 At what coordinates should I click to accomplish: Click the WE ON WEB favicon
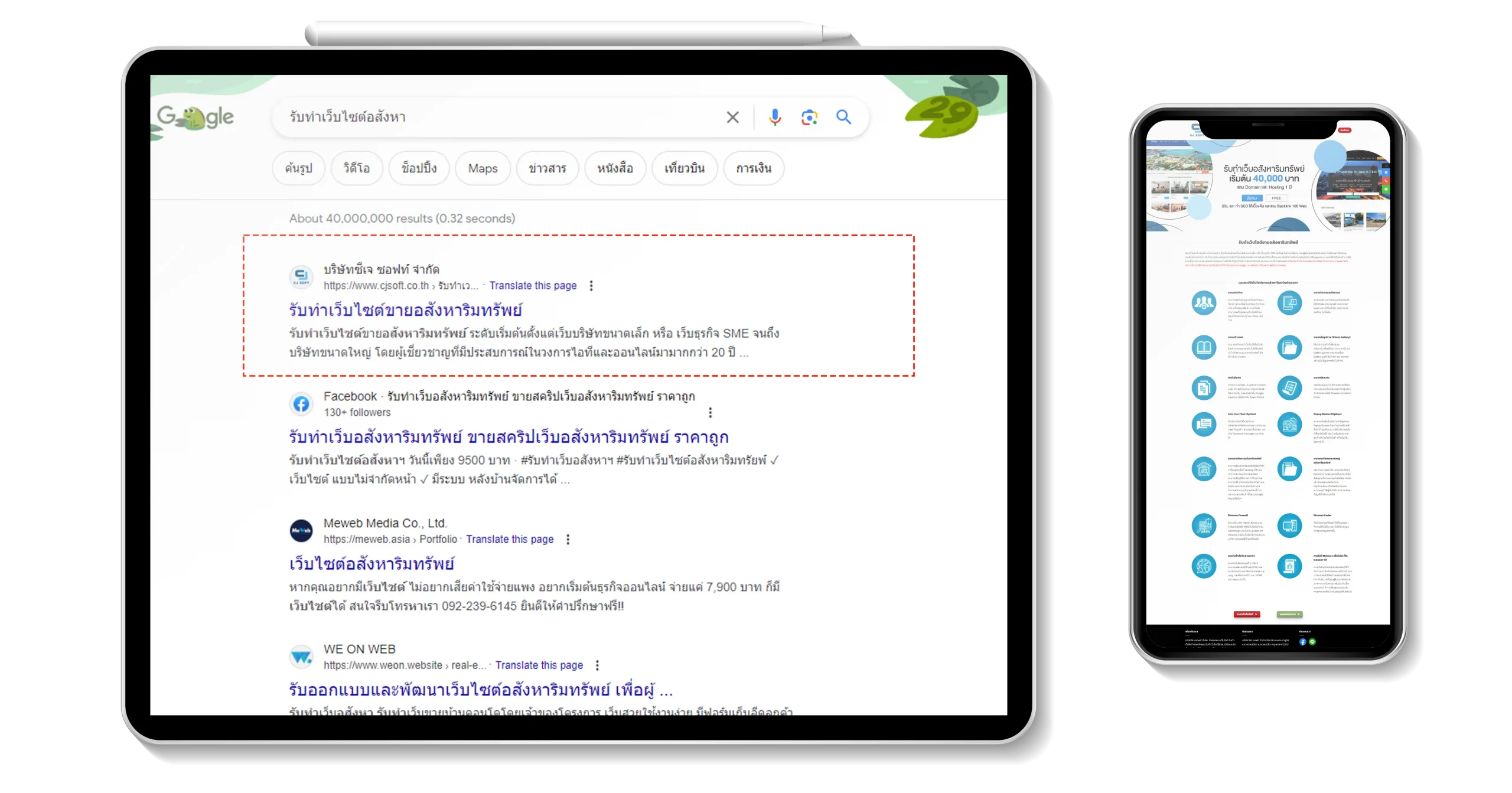[301, 657]
